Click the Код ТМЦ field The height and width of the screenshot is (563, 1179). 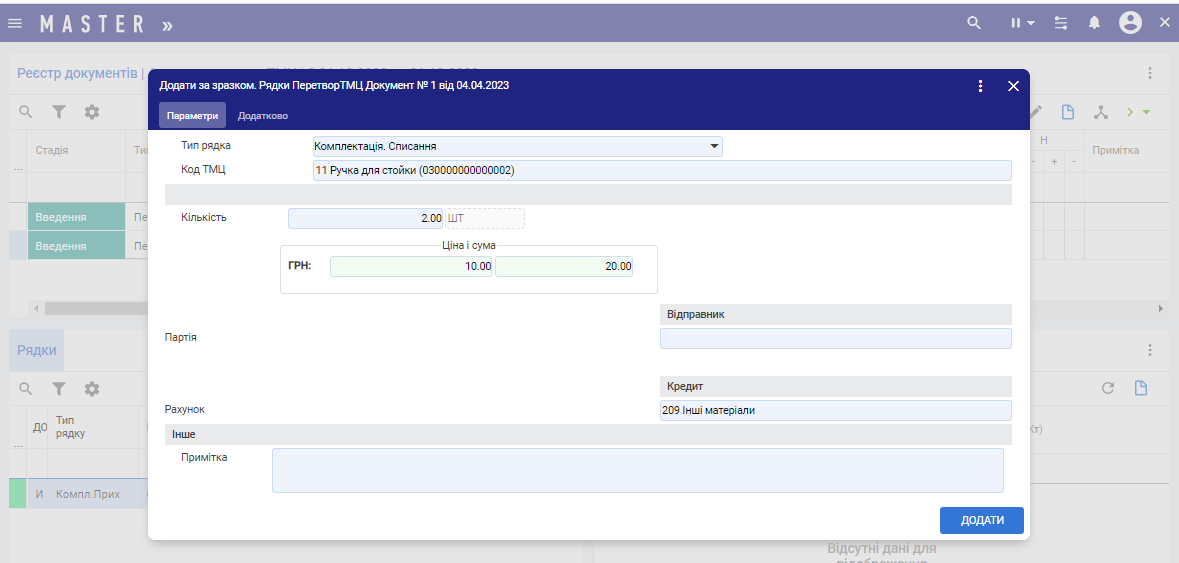pyautogui.click(x=661, y=170)
